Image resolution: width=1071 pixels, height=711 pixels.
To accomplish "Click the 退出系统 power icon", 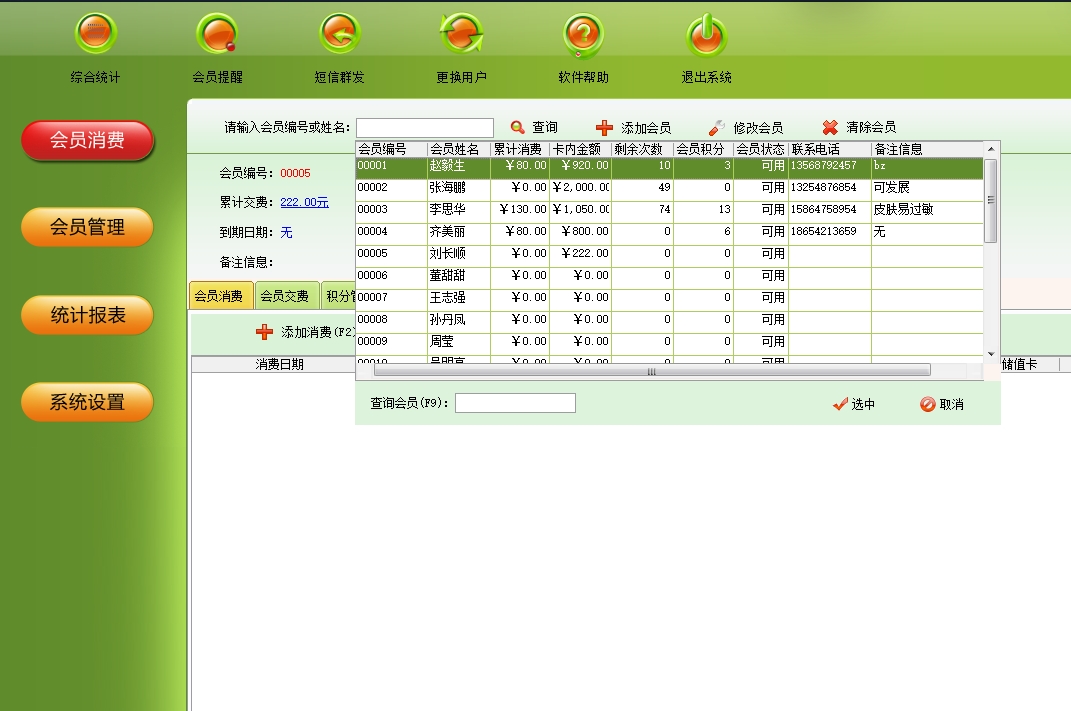I will 706,35.
